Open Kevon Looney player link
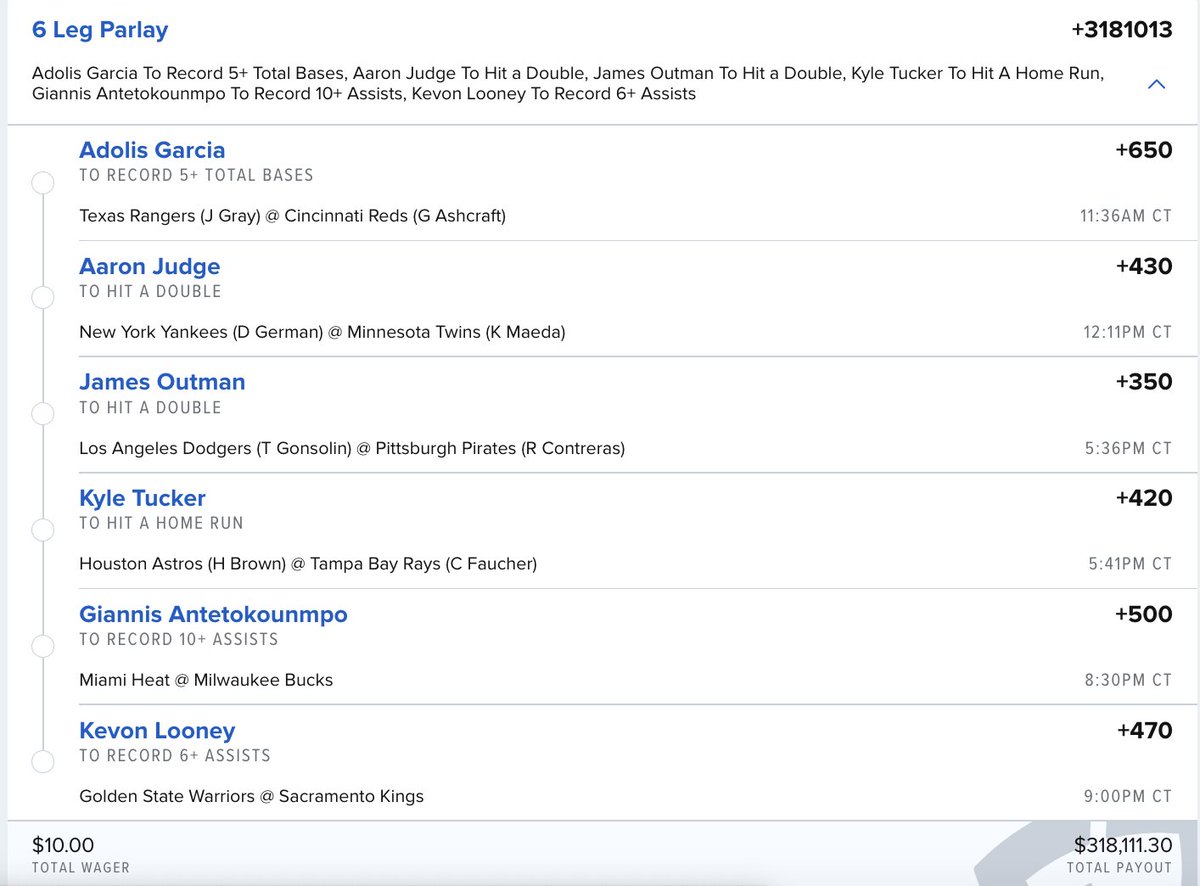 [157, 730]
